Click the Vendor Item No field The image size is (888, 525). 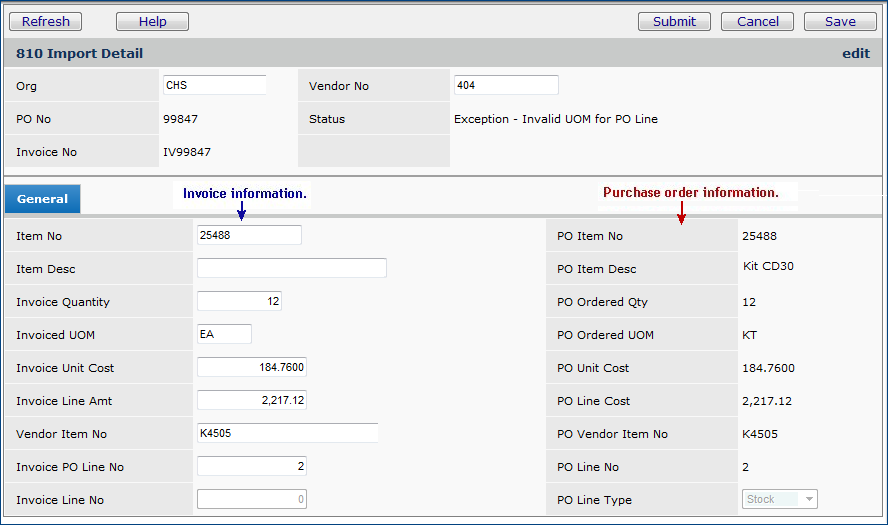click(287, 434)
